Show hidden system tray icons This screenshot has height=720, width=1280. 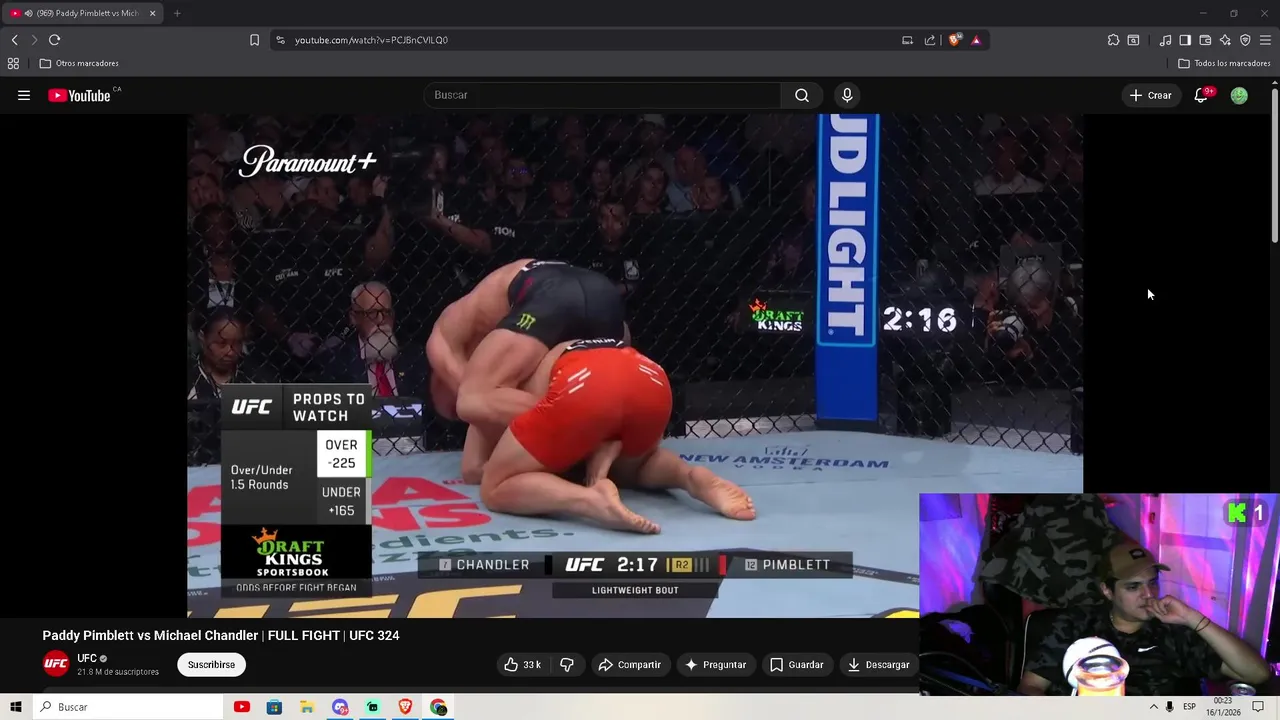1153,707
